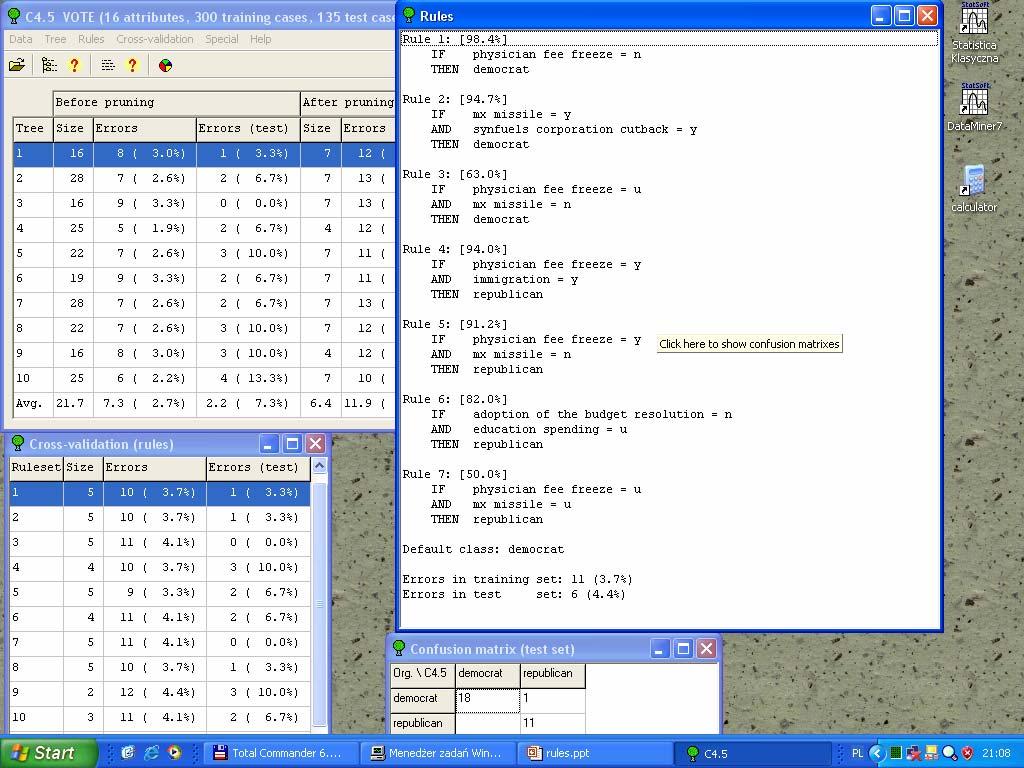Click the colored pie cross-validation icon
Viewport: 1024px width, 768px height.
point(165,65)
